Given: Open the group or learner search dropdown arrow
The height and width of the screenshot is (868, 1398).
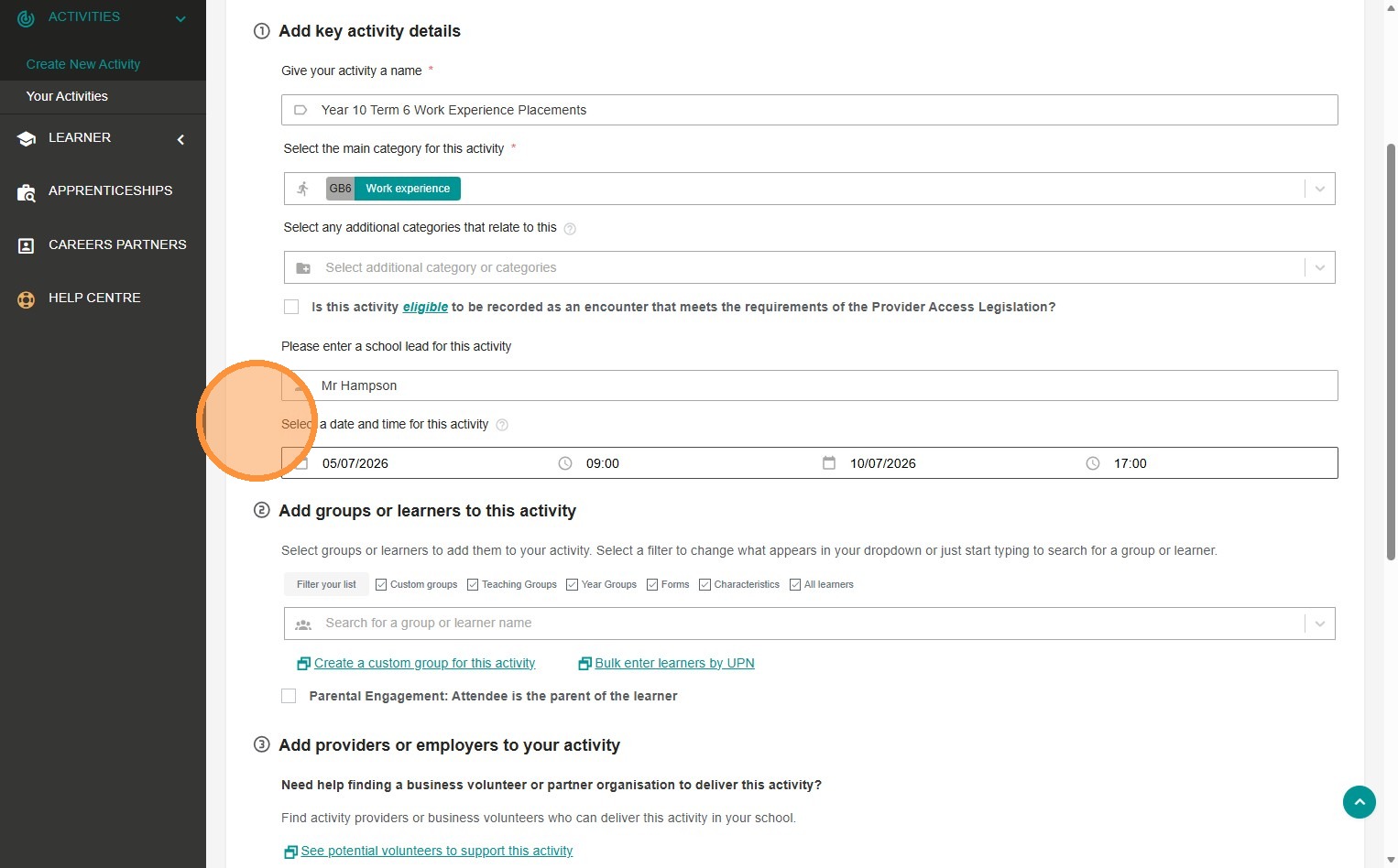Looking at the screenshot, I should (x=1320, y=624).
